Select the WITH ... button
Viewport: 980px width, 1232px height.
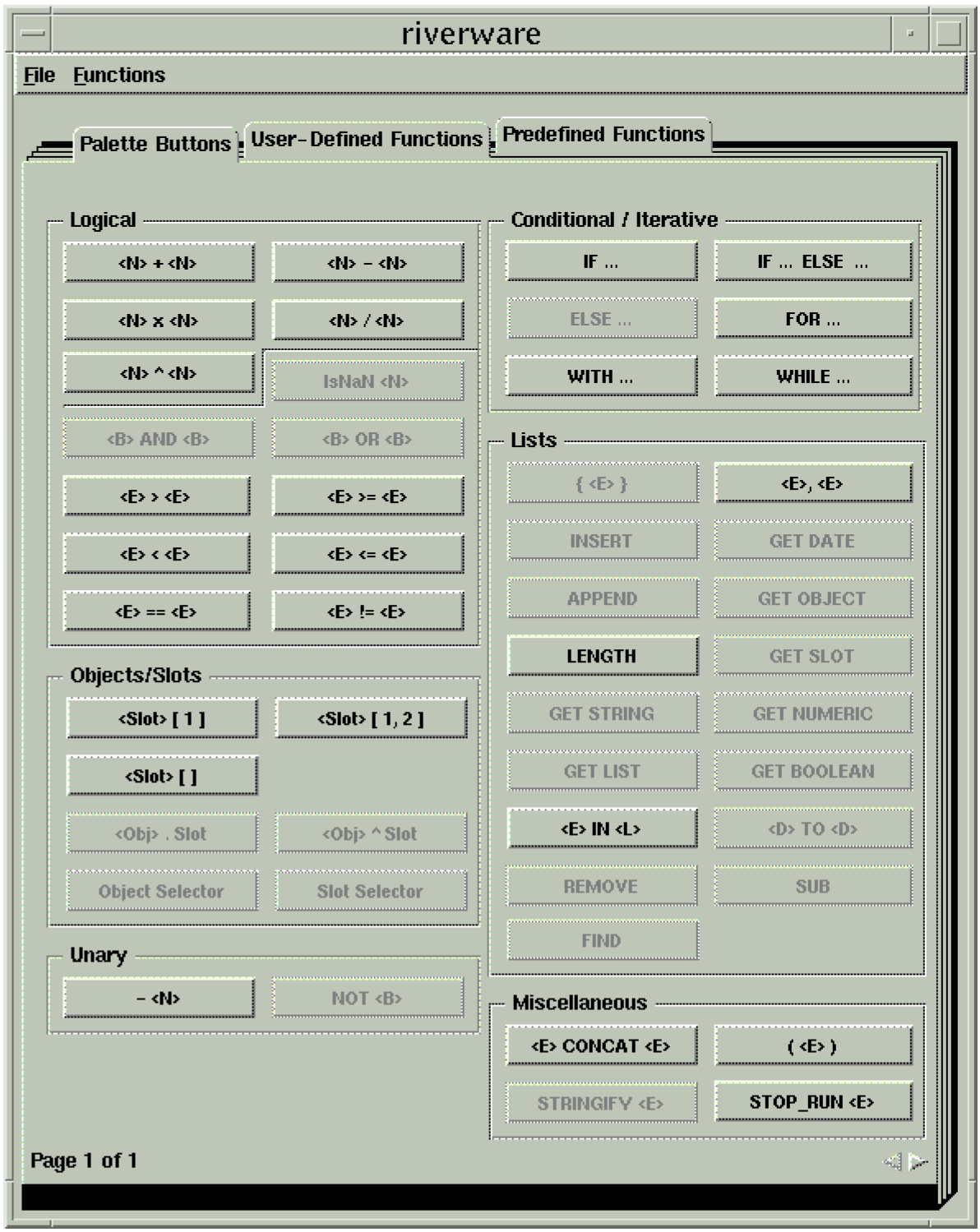tap(601, 376)
